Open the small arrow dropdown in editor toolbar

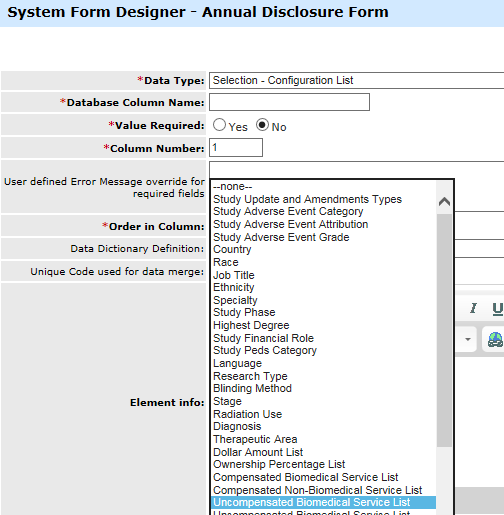(x=468, y=339)
